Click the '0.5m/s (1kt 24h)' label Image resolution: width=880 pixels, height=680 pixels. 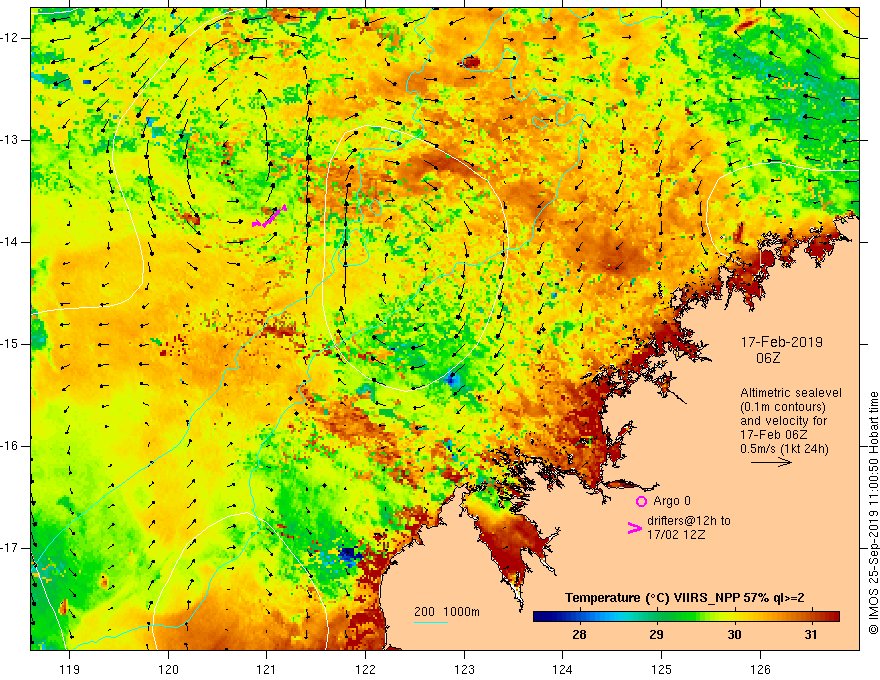(x=784, y=449)
